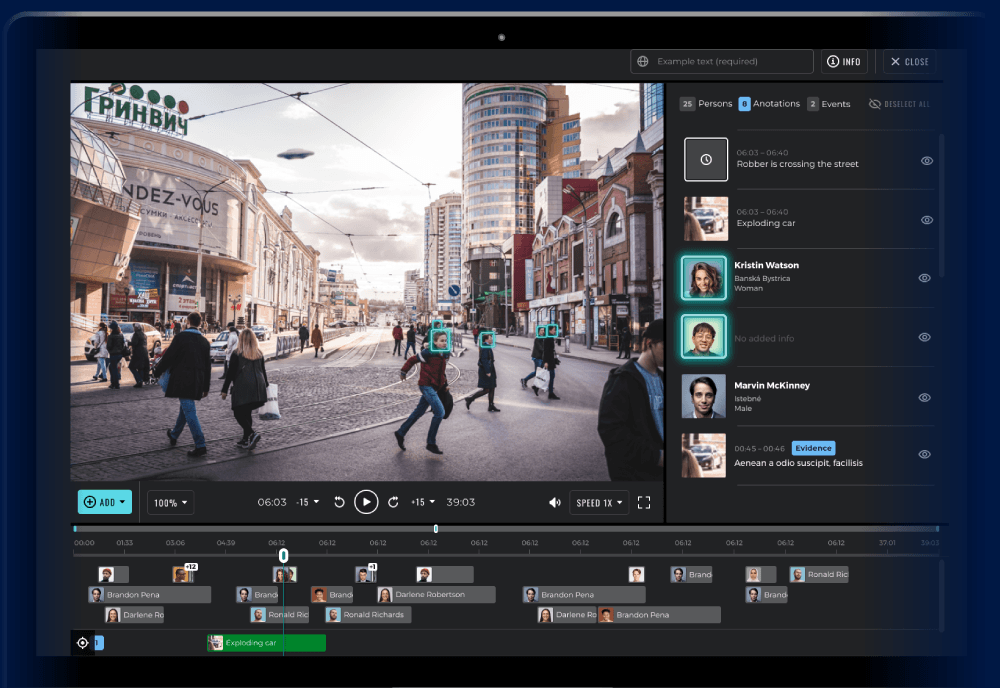Toggle eye icon for Marvin McKinney
The height and width of the screenshot is (688, 1000).
pyautogui.click(x=925, y=397)
